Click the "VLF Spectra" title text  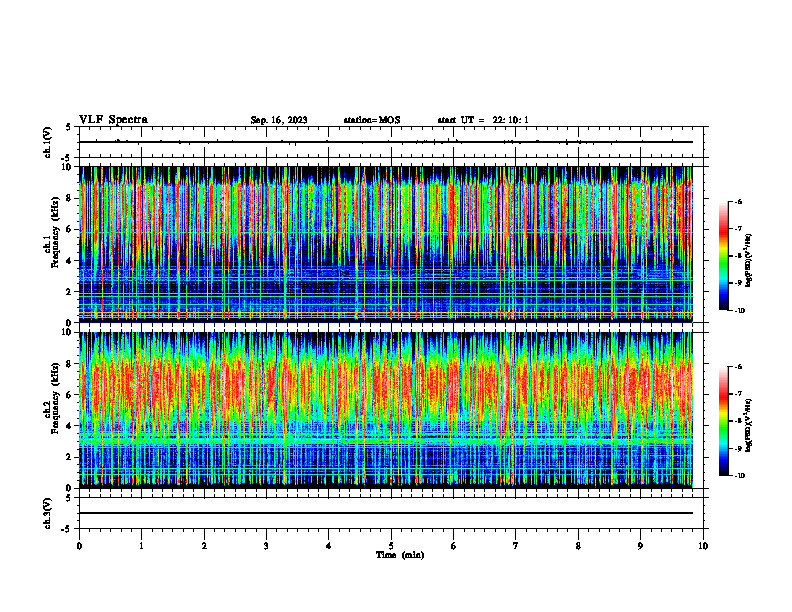point(113,120)
